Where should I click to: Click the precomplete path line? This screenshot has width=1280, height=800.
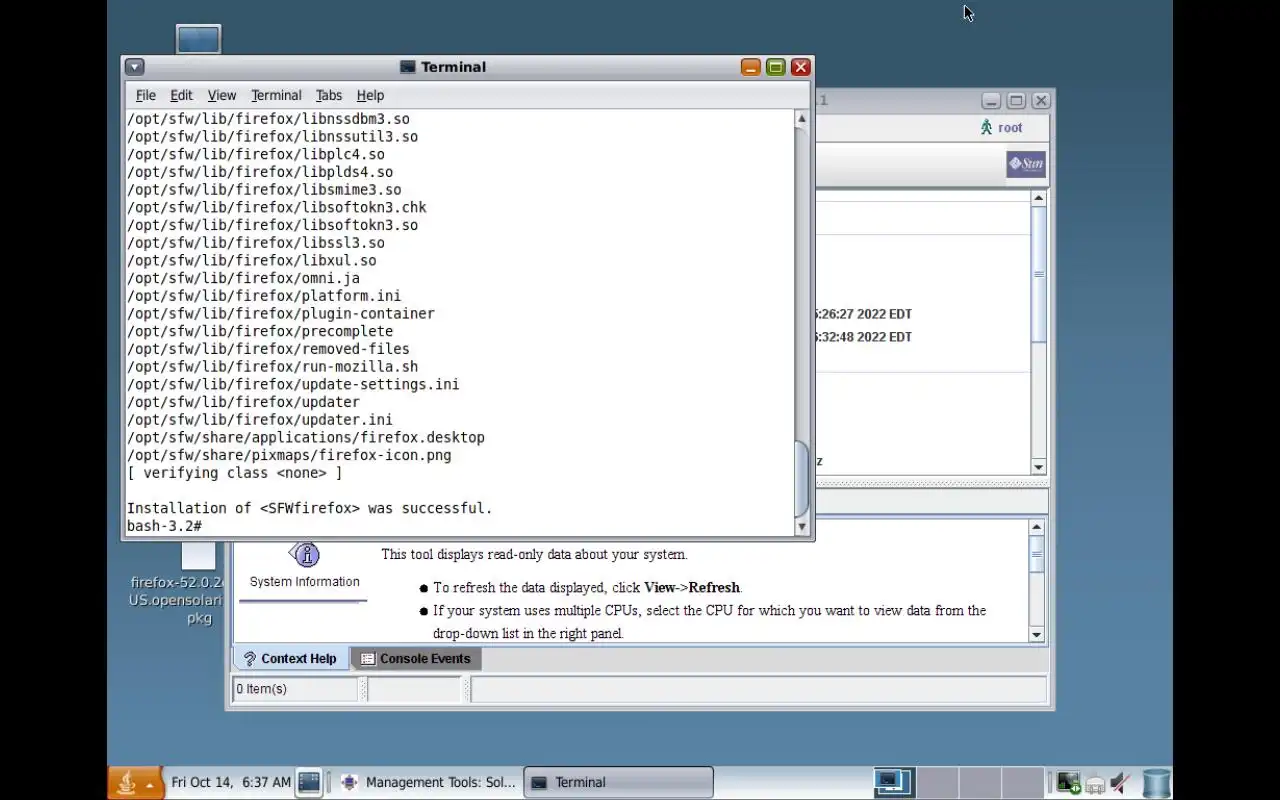point(260,331)
